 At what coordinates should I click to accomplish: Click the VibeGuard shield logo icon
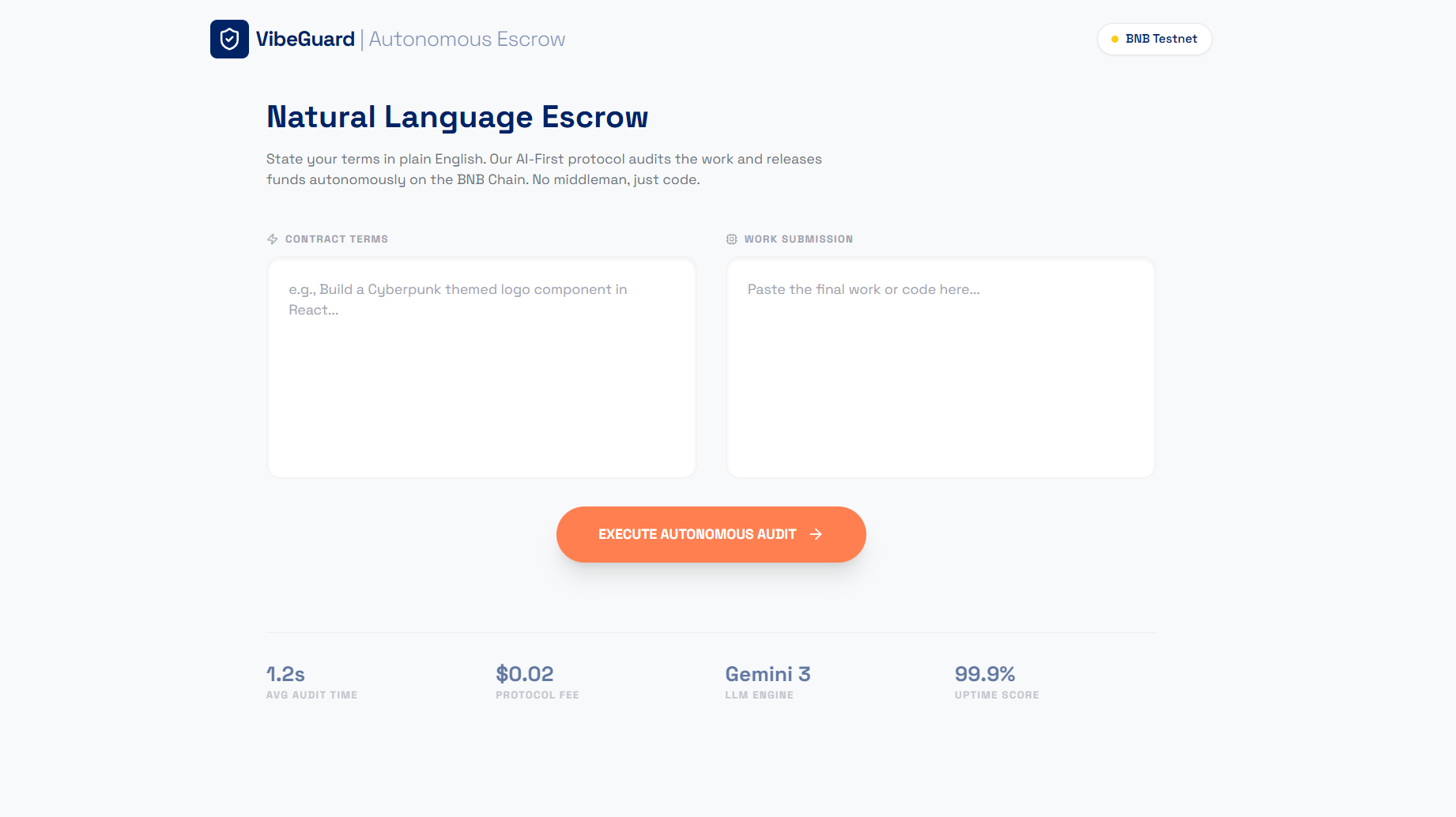(229, 40)
